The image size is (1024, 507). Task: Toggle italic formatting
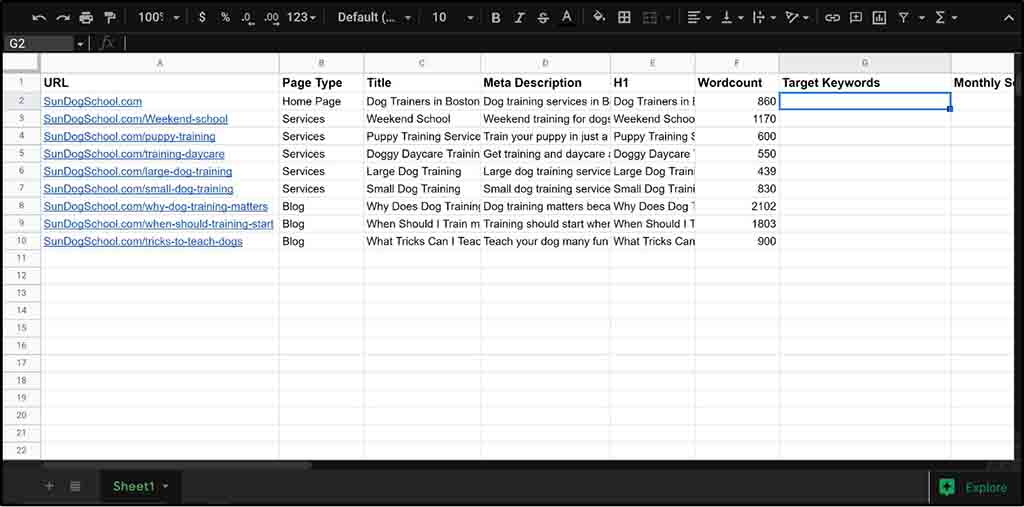(519, 17)
